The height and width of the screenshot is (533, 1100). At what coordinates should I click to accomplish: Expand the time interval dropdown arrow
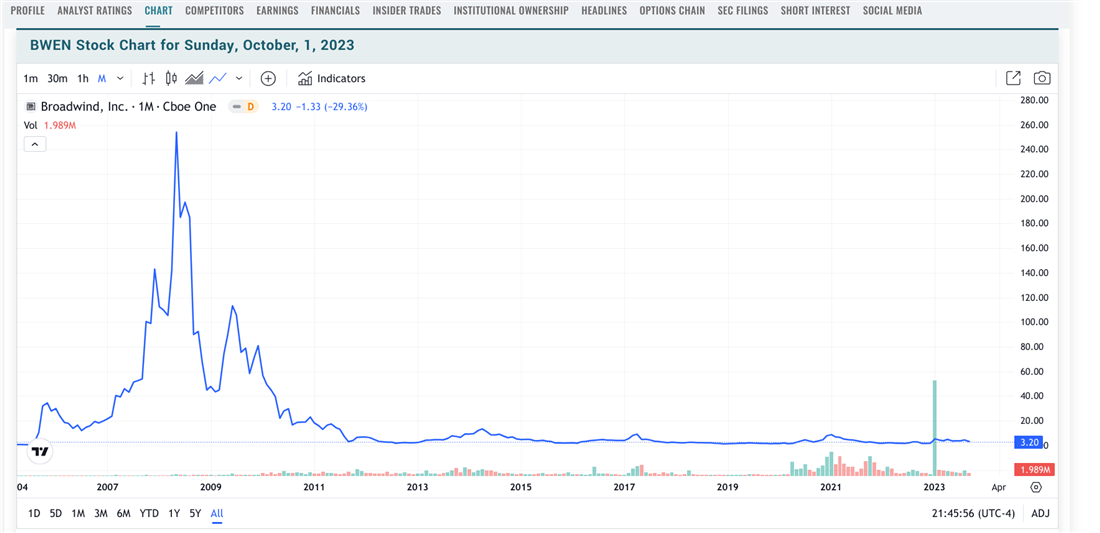click(x=121, y=78)
